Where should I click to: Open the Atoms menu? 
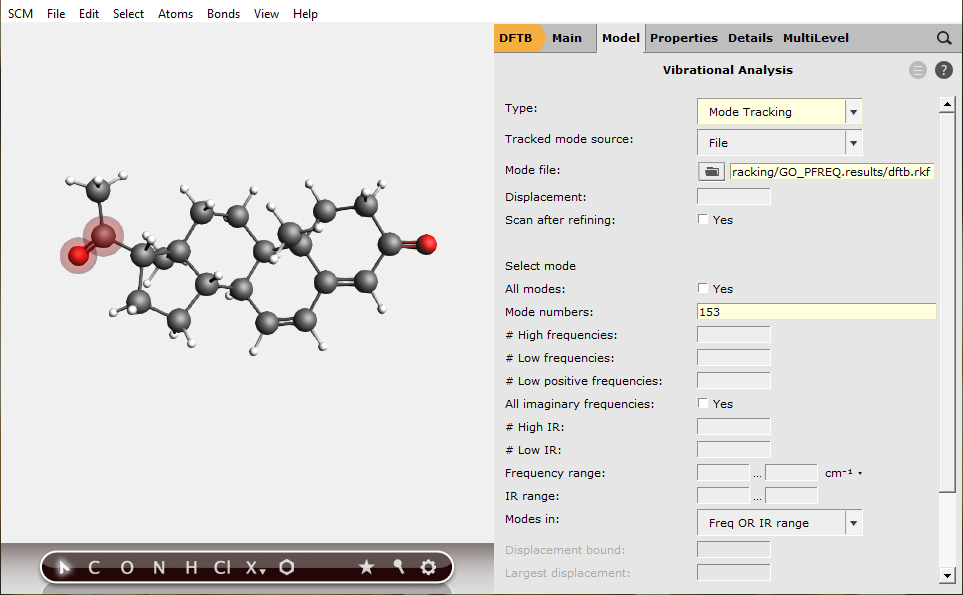pyautogui.click(x=175, y=13)
